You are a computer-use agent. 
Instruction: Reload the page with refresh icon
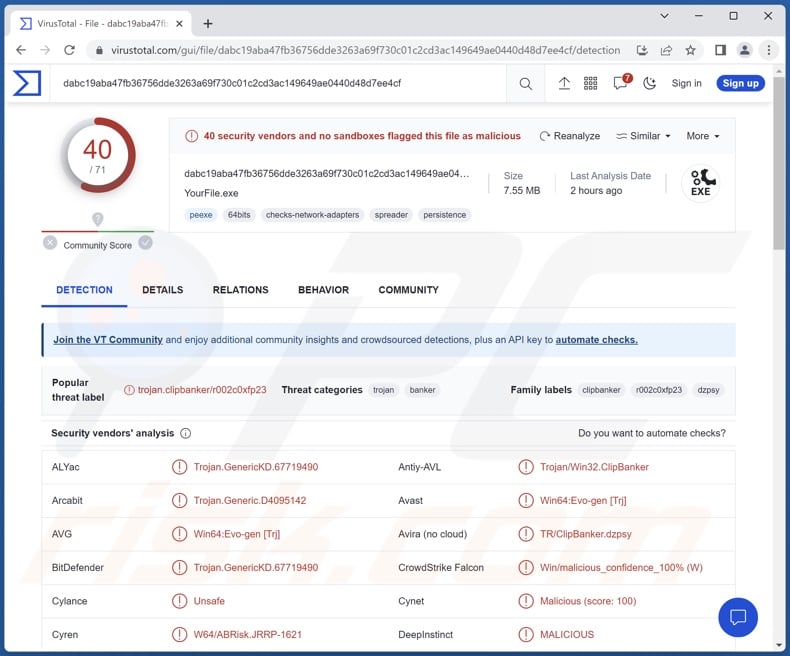70,50
